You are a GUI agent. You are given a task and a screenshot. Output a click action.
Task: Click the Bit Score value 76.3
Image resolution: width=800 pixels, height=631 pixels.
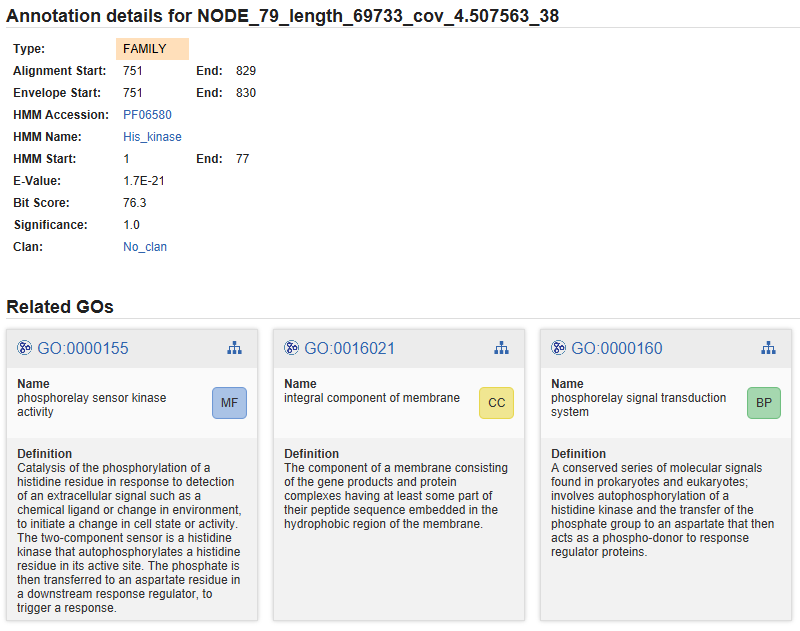tap(135, 203)
